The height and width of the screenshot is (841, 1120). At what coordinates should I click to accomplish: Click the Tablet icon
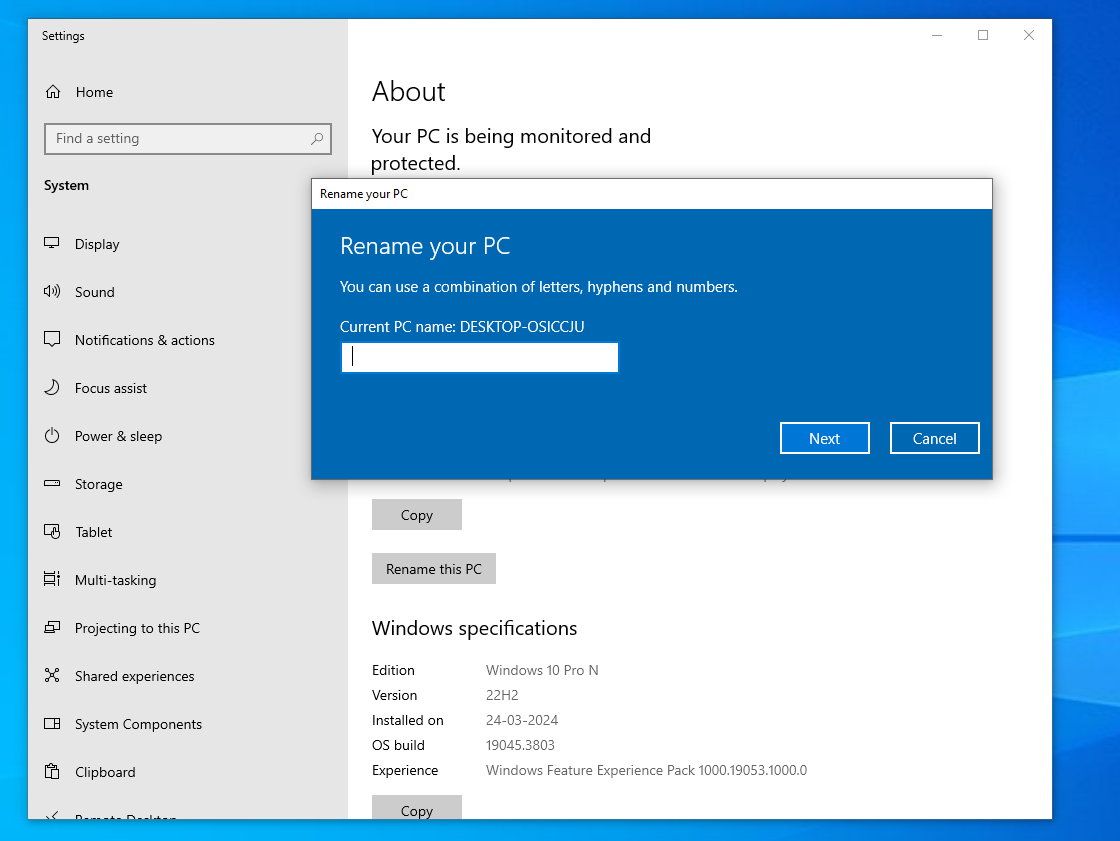tap(52, 532)
